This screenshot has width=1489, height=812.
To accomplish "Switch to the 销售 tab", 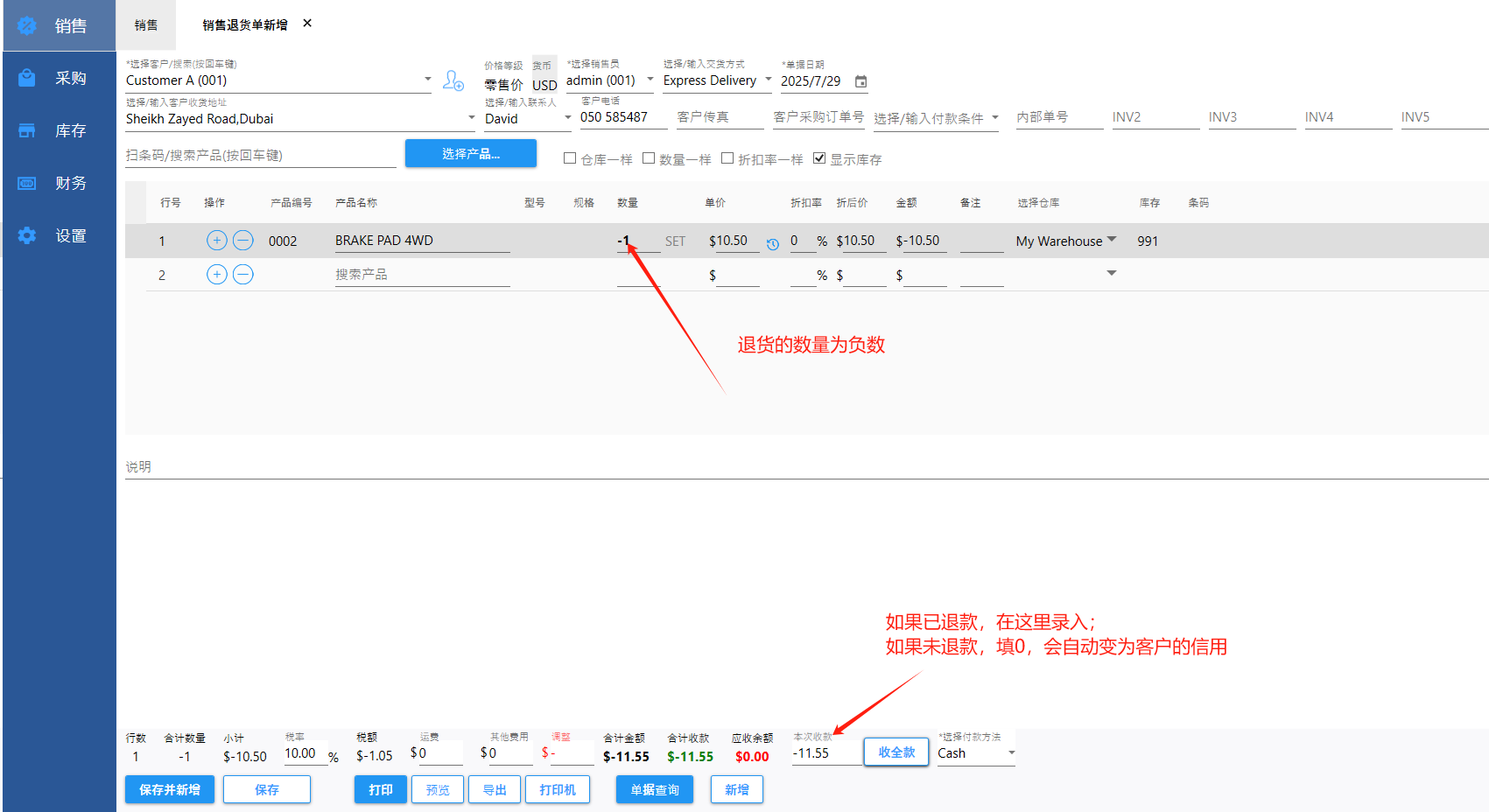I will click(x=146, y=25).
